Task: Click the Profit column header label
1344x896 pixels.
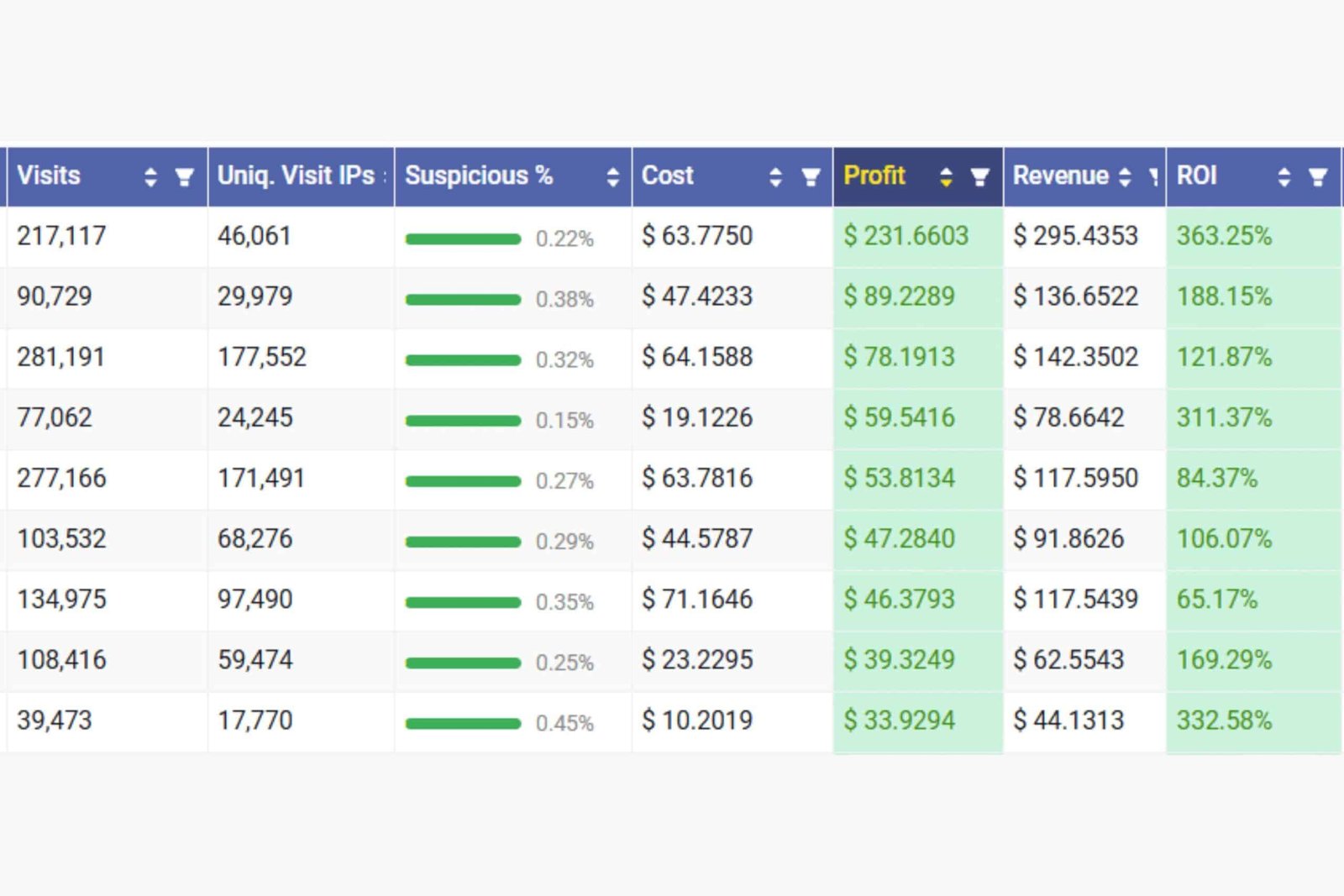Action: 874,176
